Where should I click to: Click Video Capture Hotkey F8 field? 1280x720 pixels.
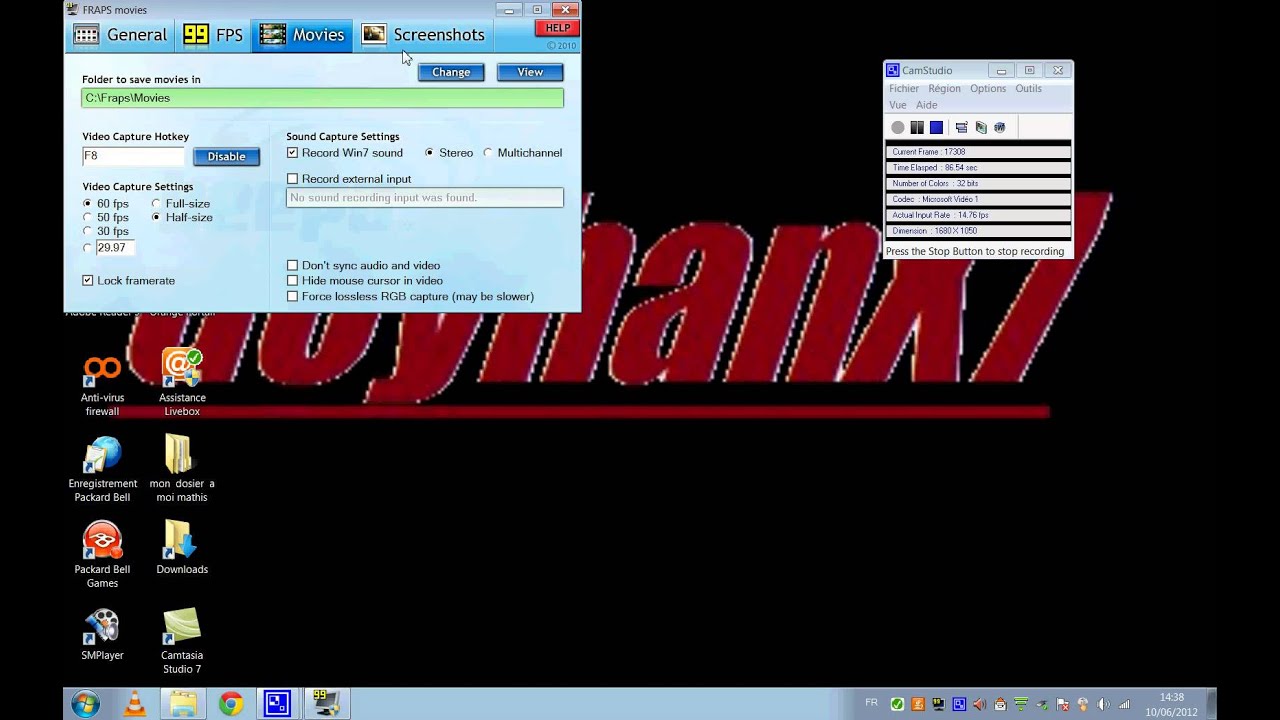133,157
